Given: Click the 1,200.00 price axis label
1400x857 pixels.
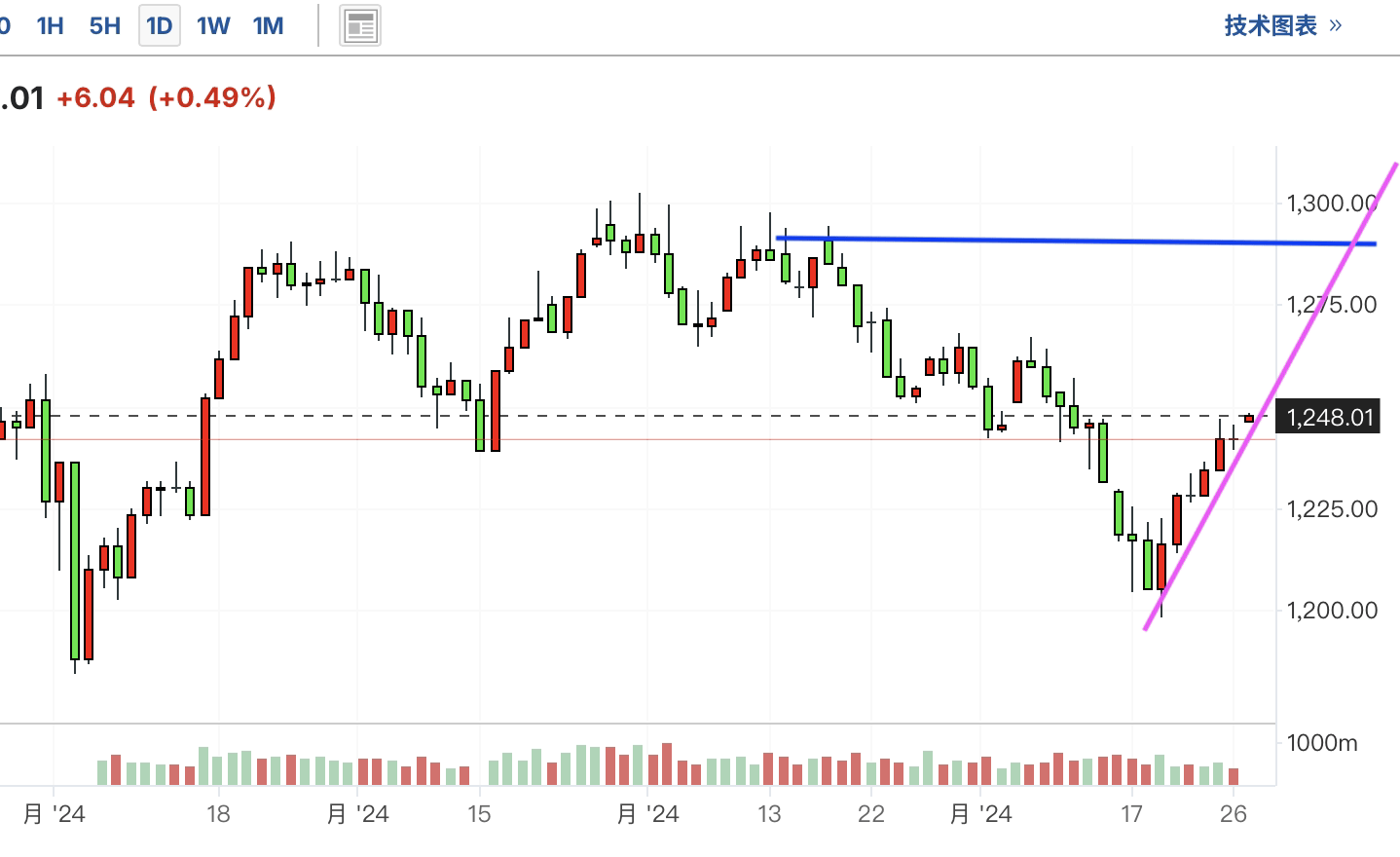Looking at the screenshot, I should pos(1332,611).
